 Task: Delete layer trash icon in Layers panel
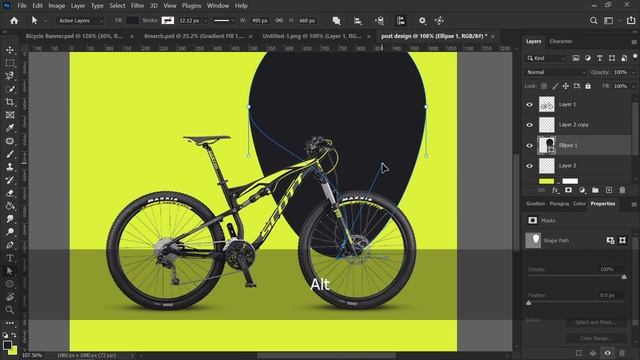[622, 190]
